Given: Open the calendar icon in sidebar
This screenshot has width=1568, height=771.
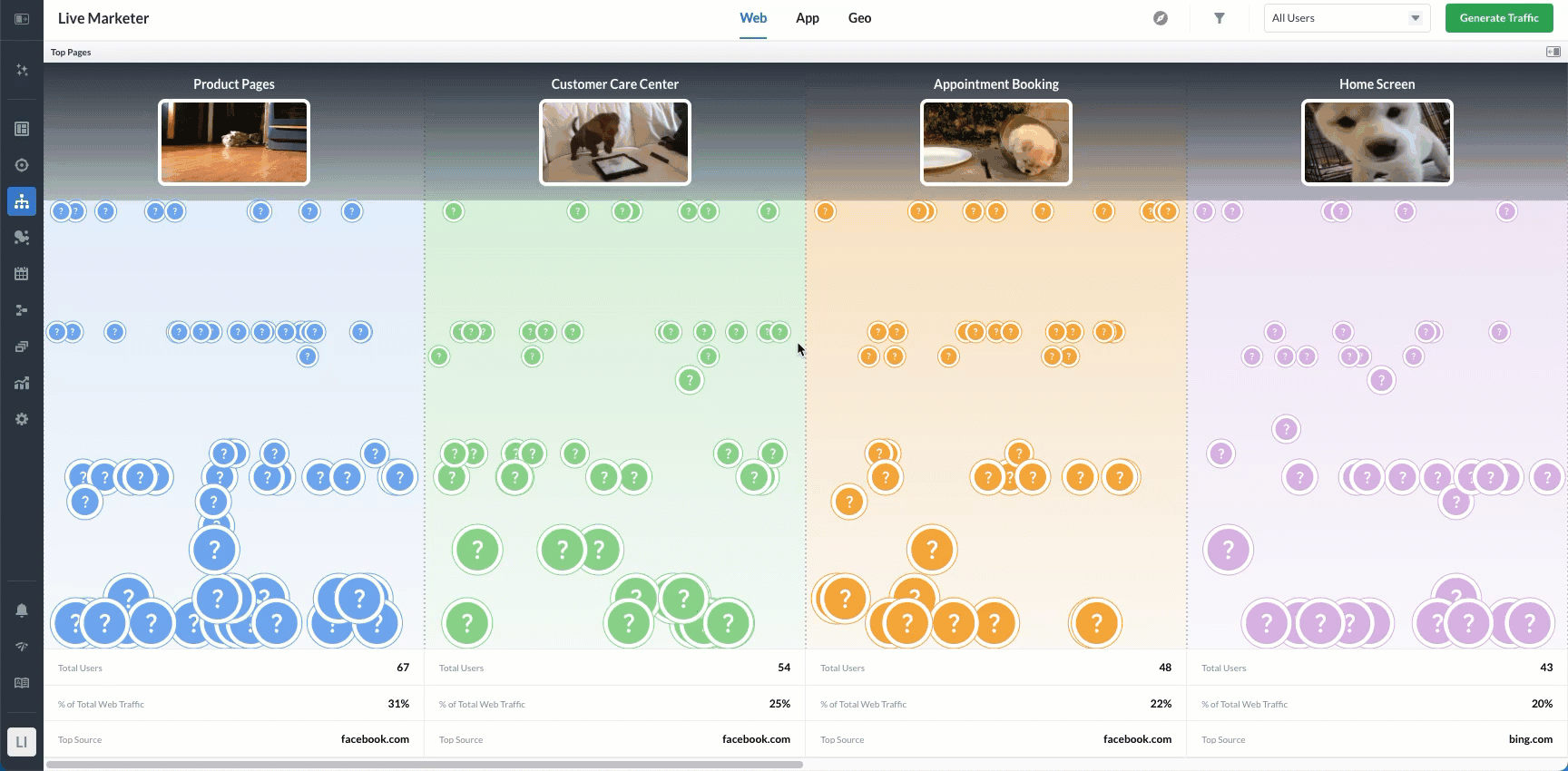Looking at the screenshot, I should pos(22,274).
